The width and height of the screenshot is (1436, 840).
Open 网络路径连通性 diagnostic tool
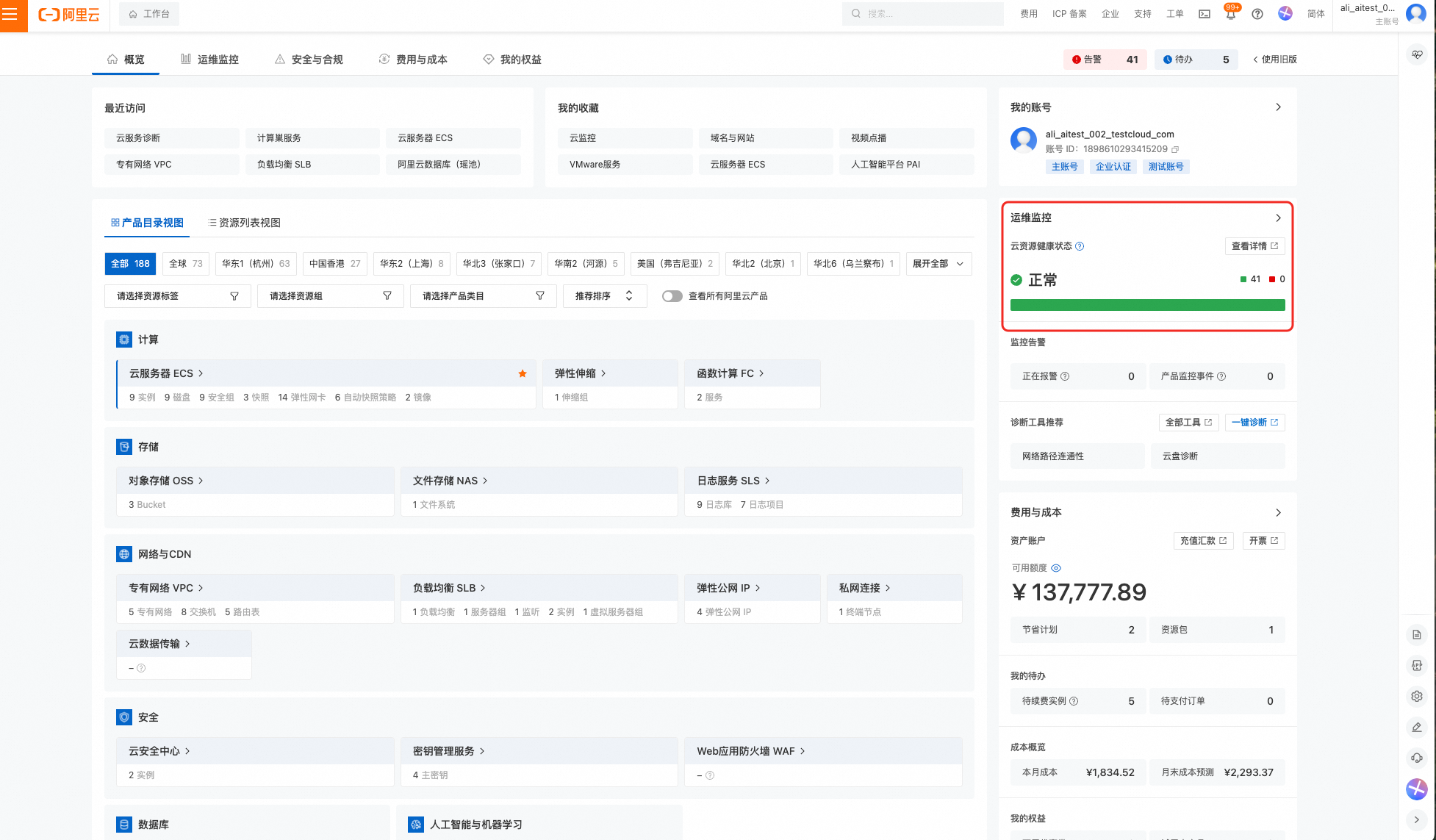pos(1077,456)
